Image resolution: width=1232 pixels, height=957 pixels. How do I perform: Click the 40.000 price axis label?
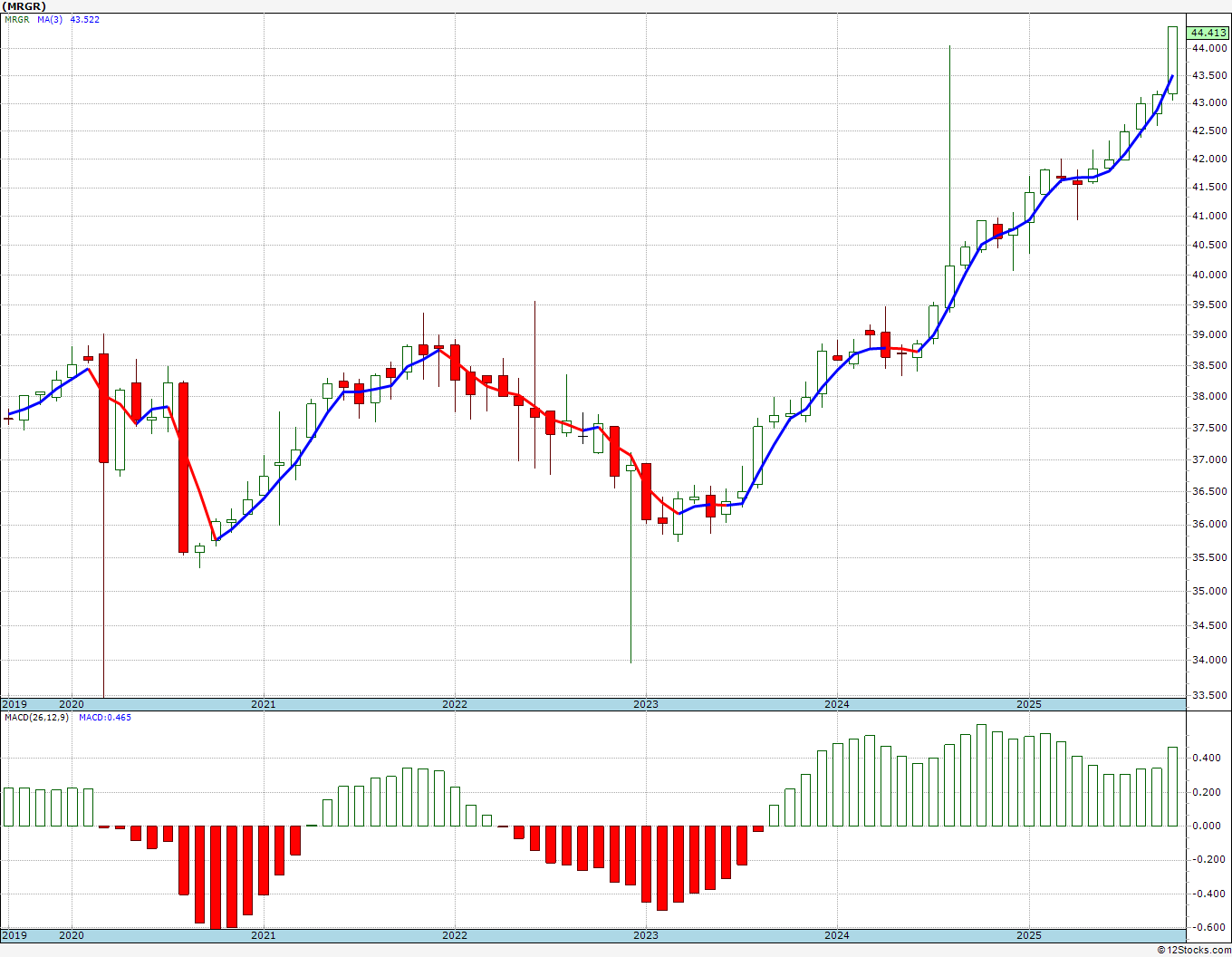pos(1209,275)
